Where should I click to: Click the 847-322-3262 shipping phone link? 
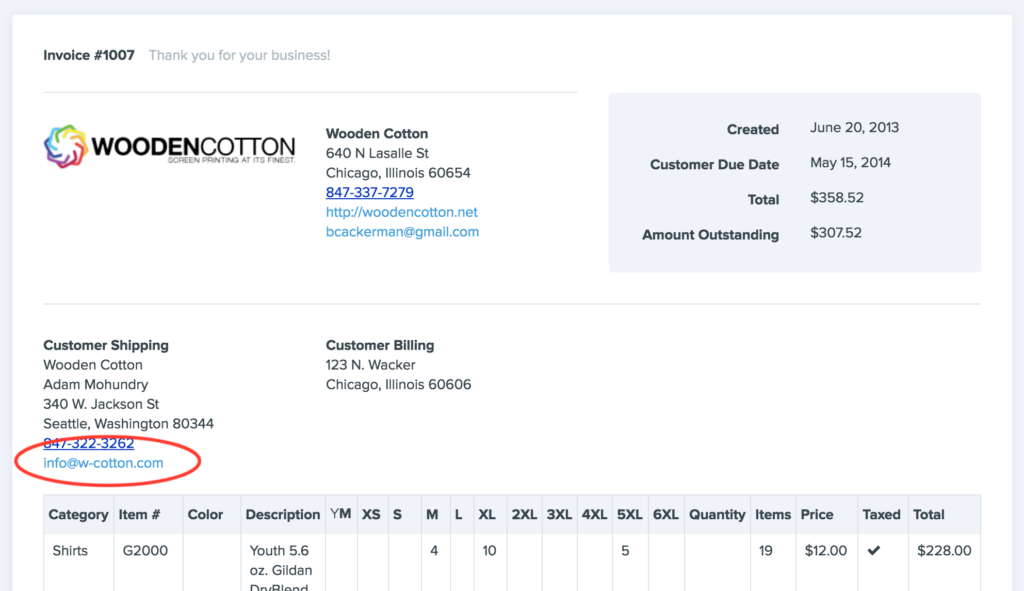pos(88,443)
